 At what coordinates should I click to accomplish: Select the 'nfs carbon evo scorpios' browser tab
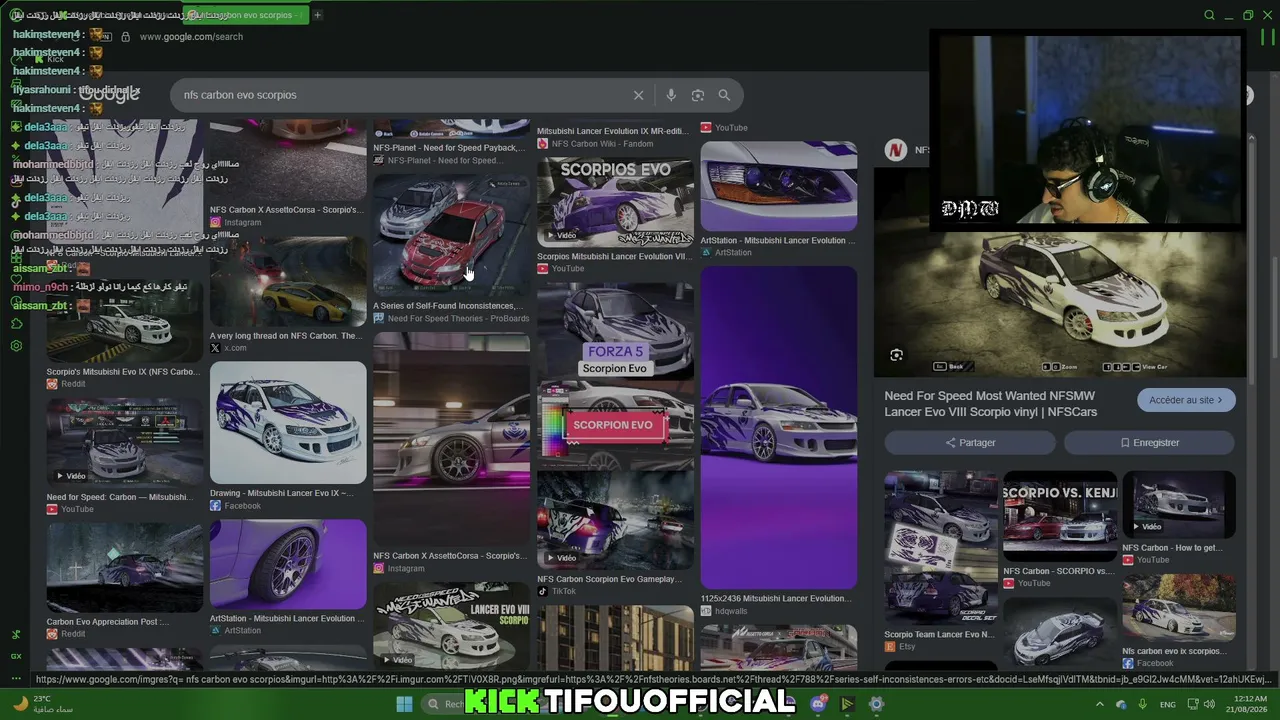tap(245, 15)
